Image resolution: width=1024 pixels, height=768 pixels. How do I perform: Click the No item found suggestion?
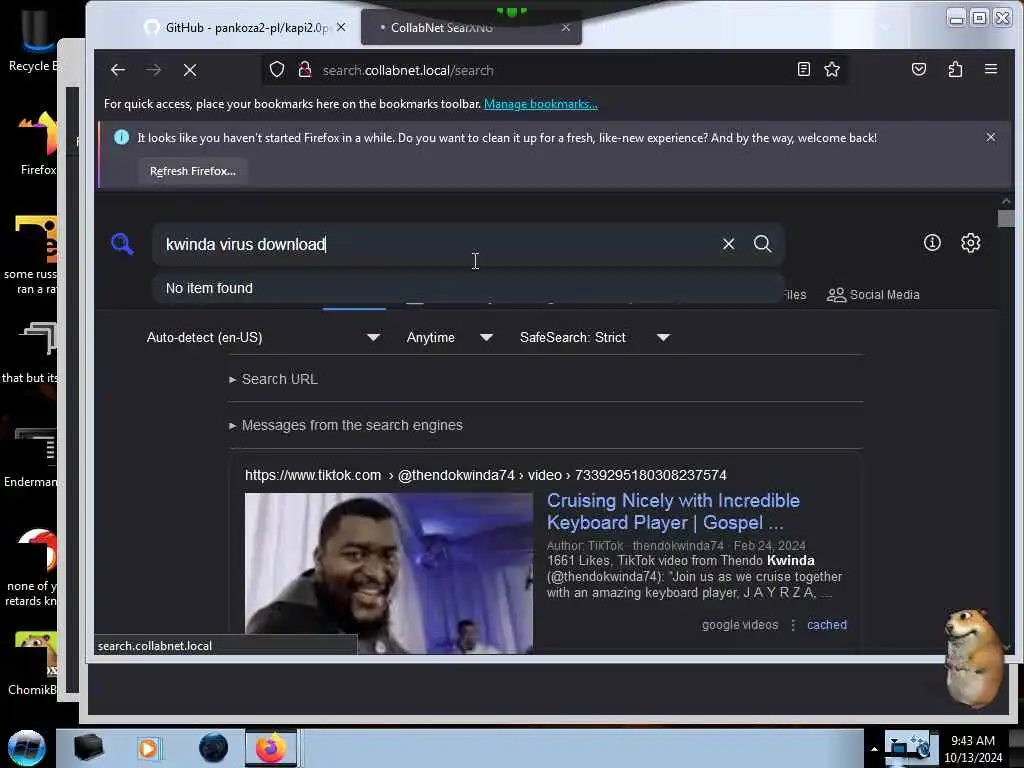coord(468,288)
